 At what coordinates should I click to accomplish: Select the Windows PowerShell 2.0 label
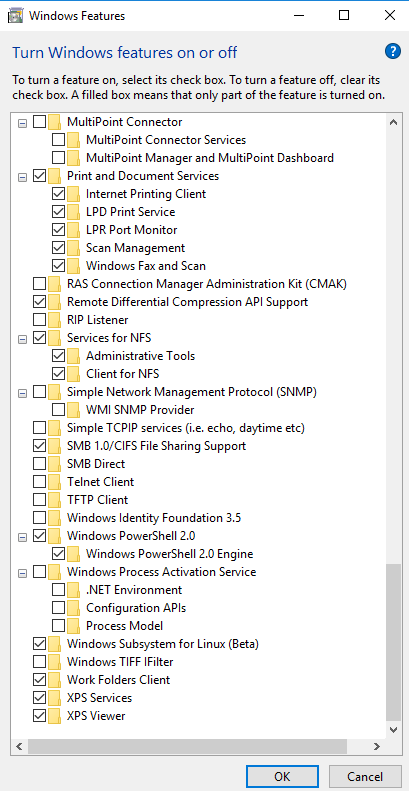[x=131, y=536]
